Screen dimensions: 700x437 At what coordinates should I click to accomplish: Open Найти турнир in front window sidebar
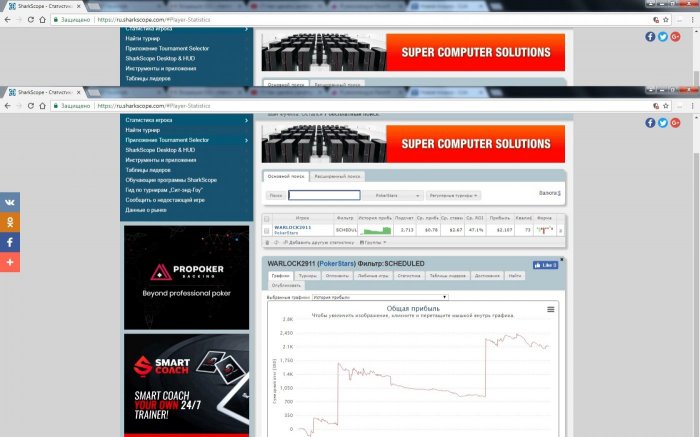tap(142, 130)
